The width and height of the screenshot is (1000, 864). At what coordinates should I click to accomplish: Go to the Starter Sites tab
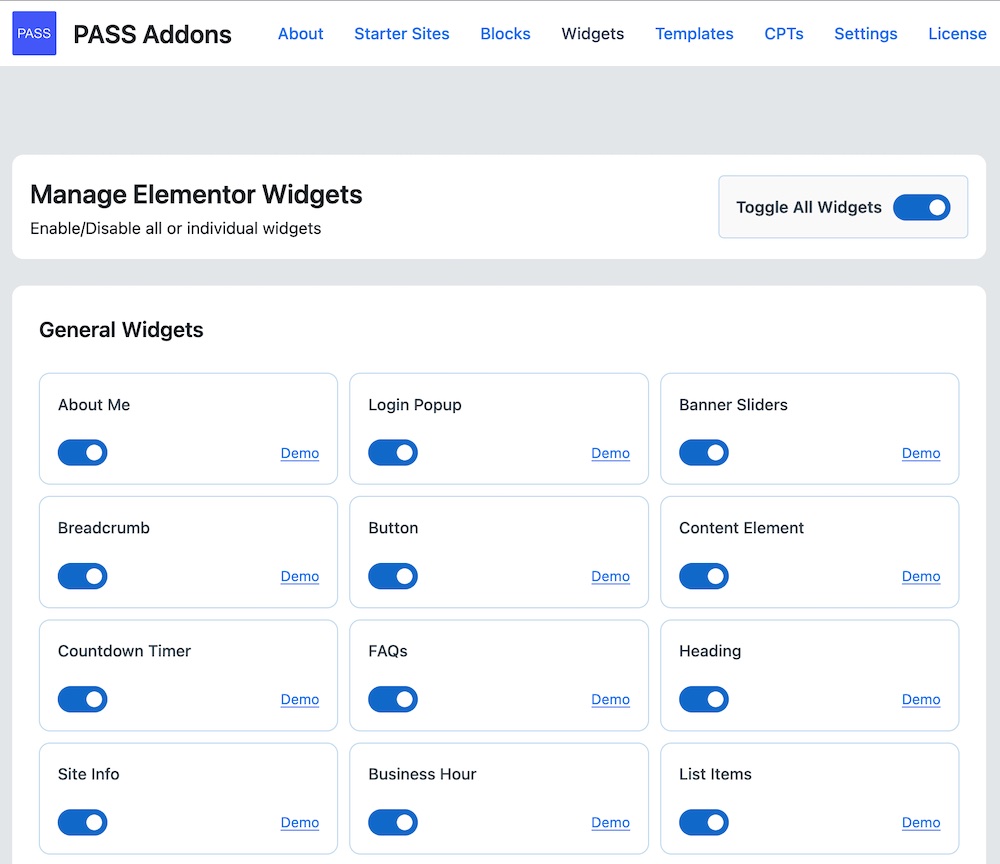402,34
